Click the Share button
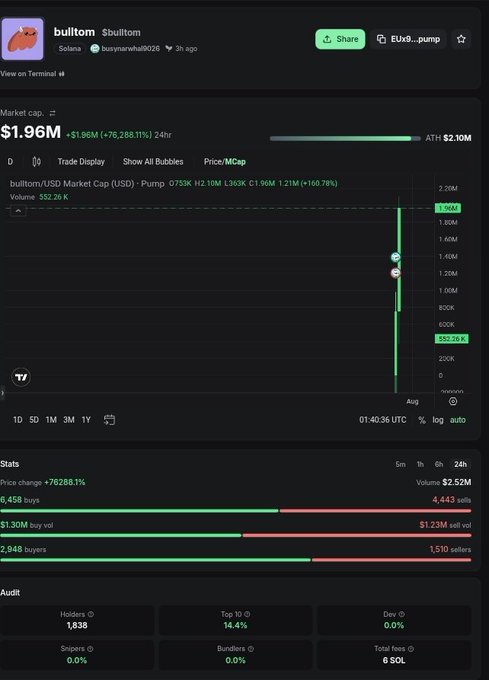 pyautogui.click(x=340, y=39)
